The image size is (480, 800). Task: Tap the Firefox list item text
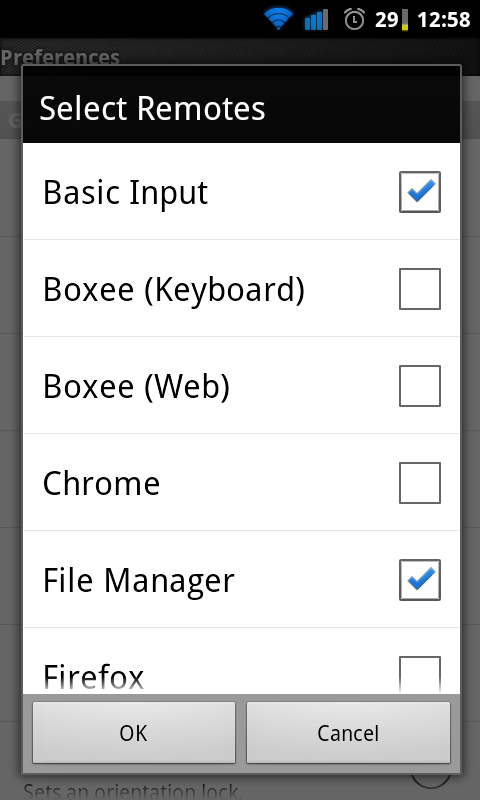(x=93, y=677)
